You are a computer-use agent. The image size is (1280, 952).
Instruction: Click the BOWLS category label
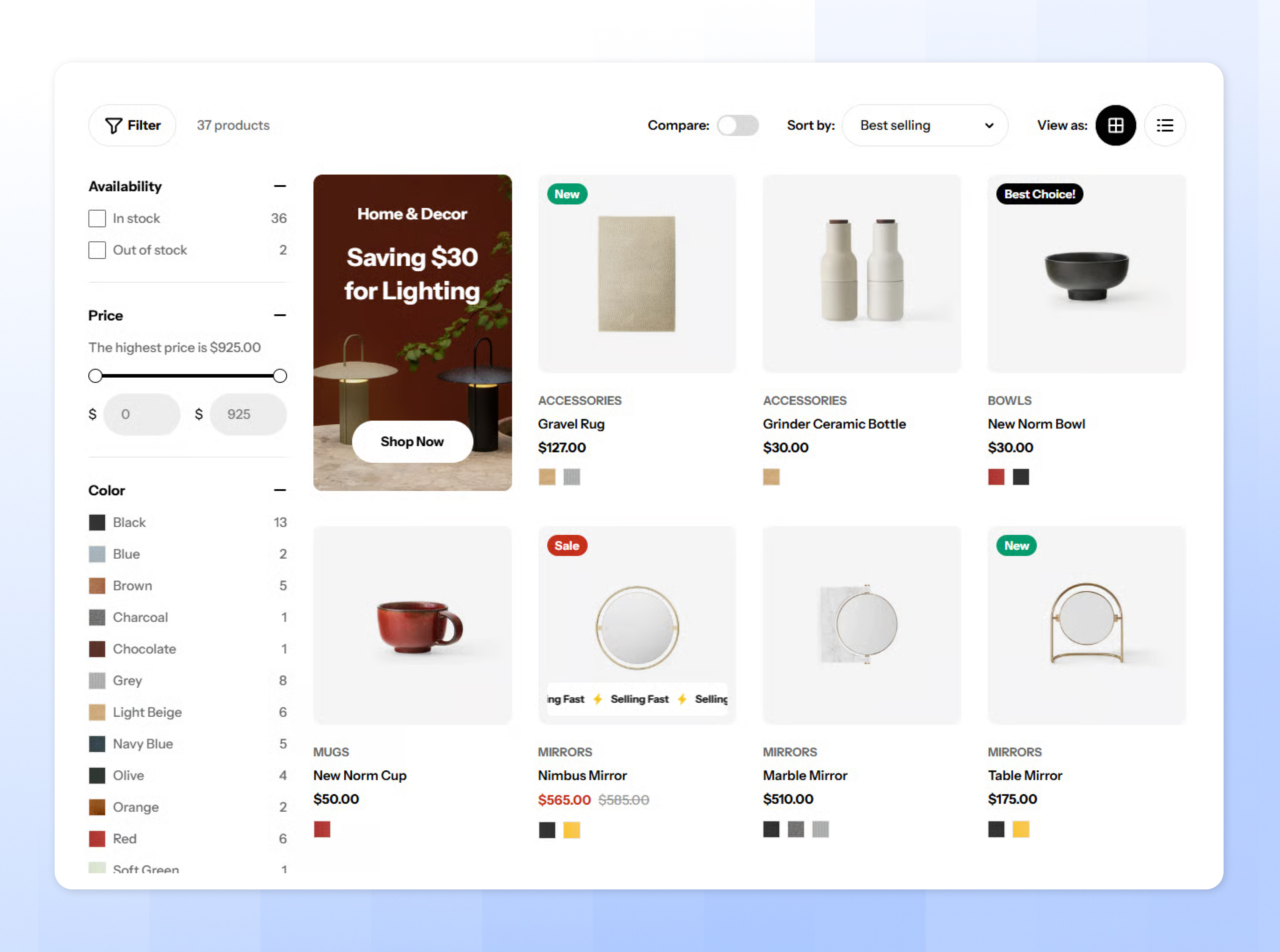click(x=1010, y=400)
